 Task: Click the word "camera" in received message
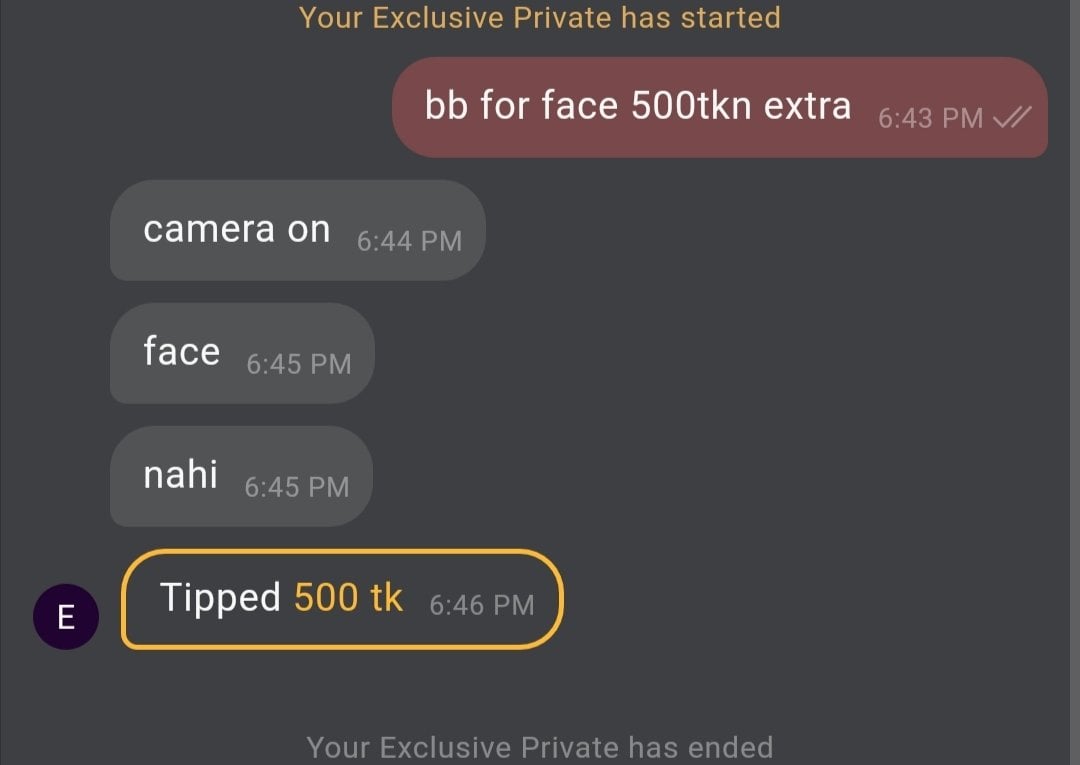coord(208,230)
